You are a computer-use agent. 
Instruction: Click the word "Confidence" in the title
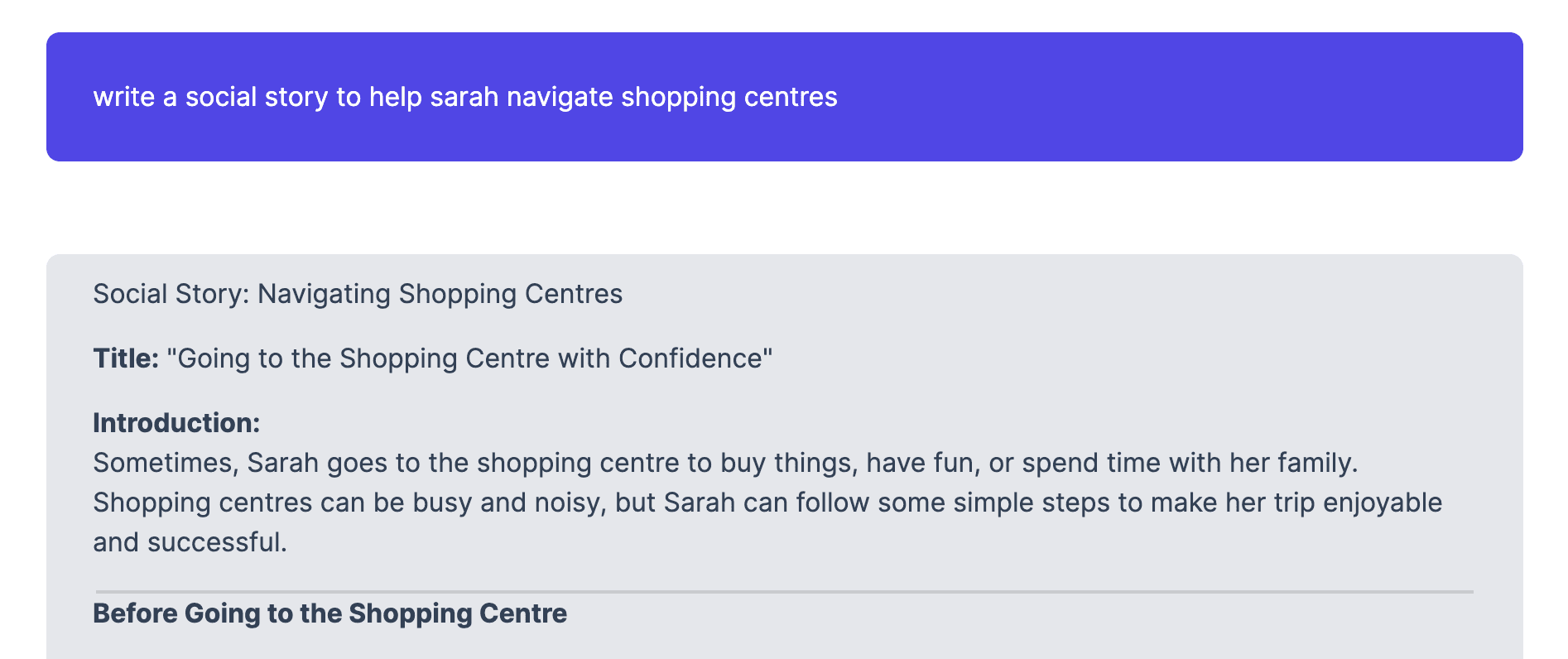[x=690, y=358]
